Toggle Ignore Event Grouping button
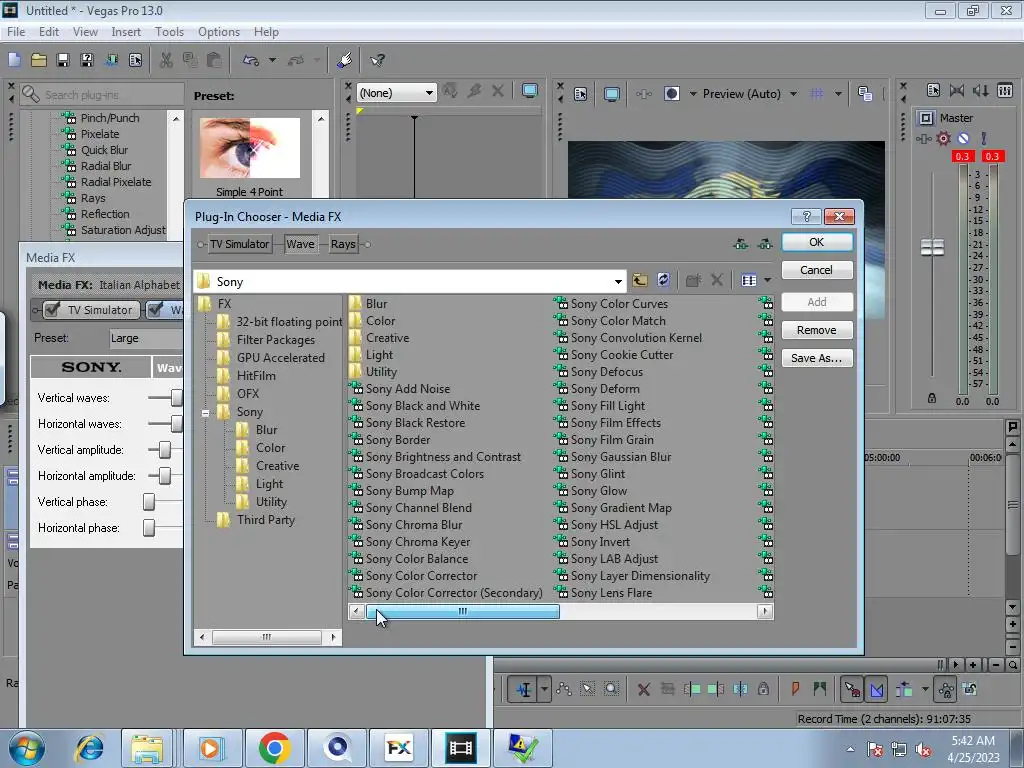The image size is (1024, 768). point(970,689)
